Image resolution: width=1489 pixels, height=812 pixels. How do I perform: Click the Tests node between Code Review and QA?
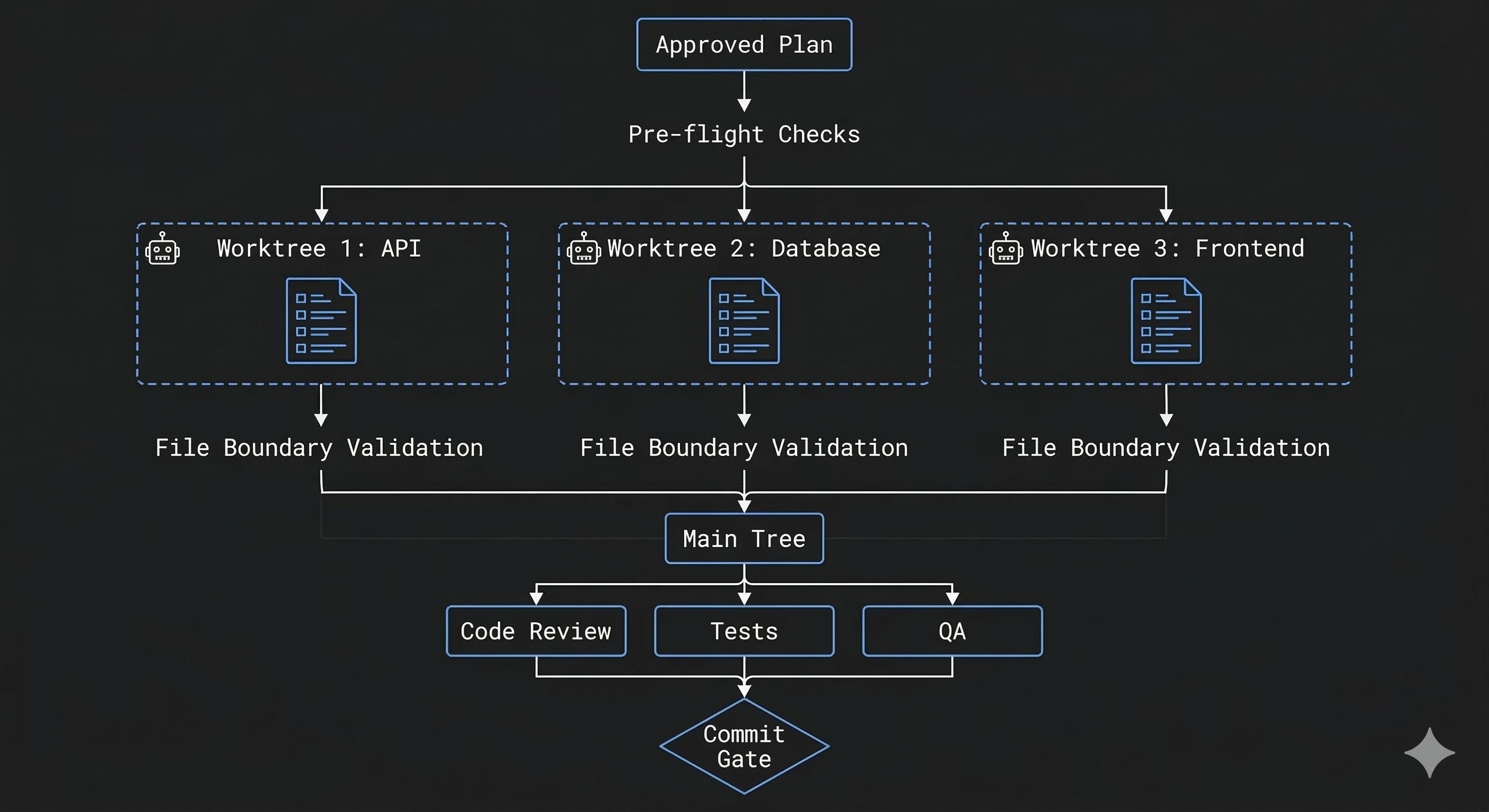tap(744, 631)
